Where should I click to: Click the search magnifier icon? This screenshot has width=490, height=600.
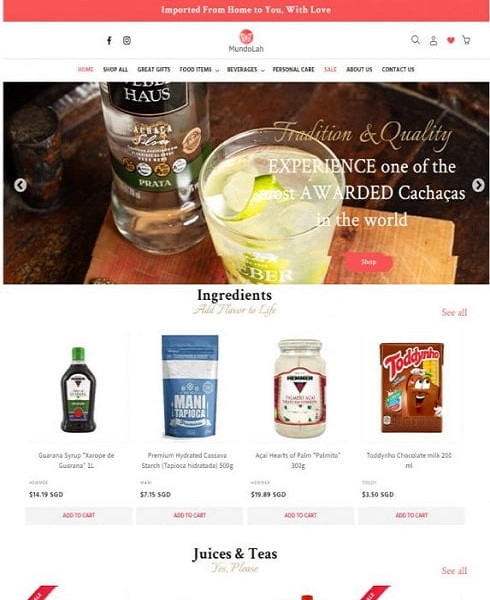coord(415,40)
